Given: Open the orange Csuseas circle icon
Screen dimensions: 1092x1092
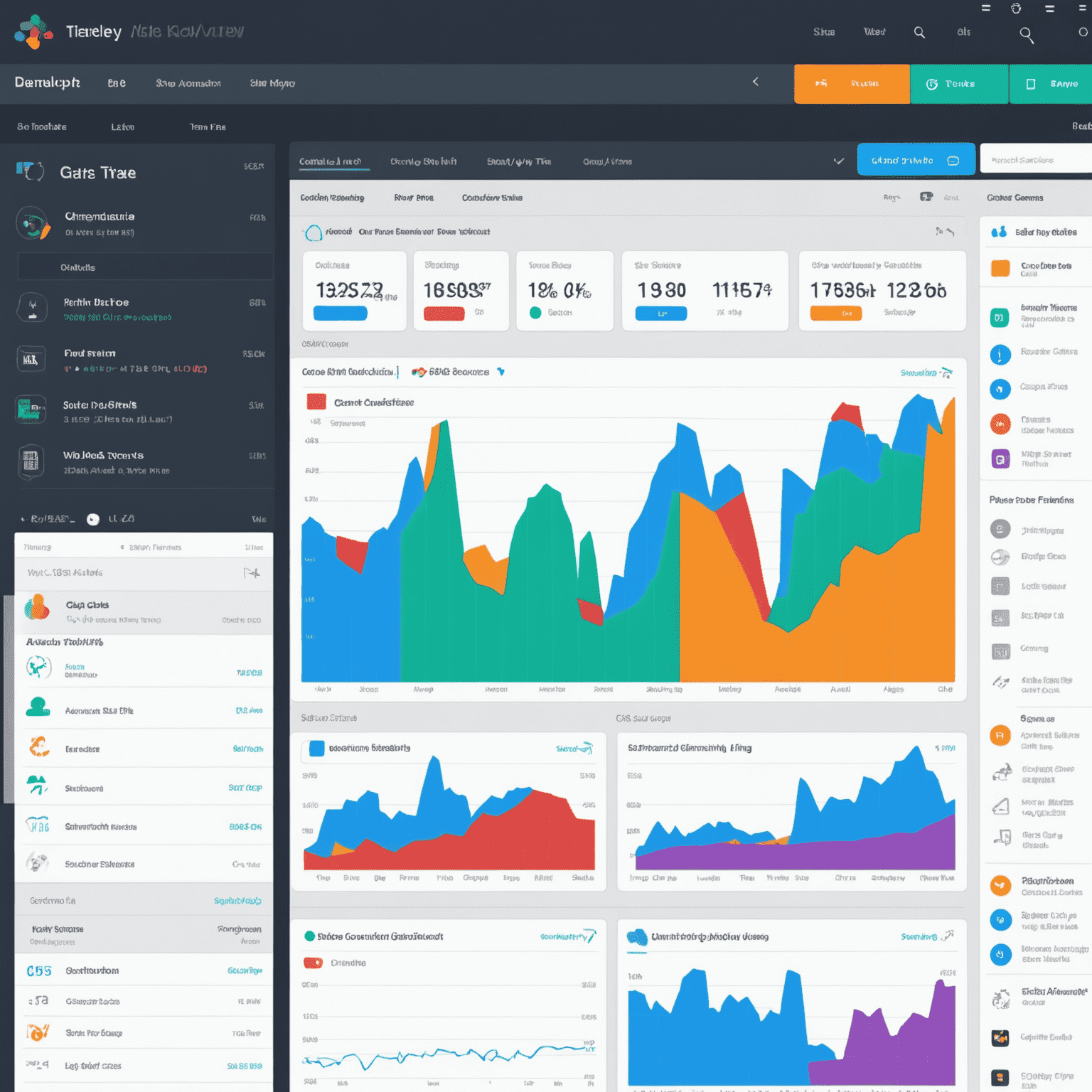Looking at the screenshot, I should click(1000, 424).
